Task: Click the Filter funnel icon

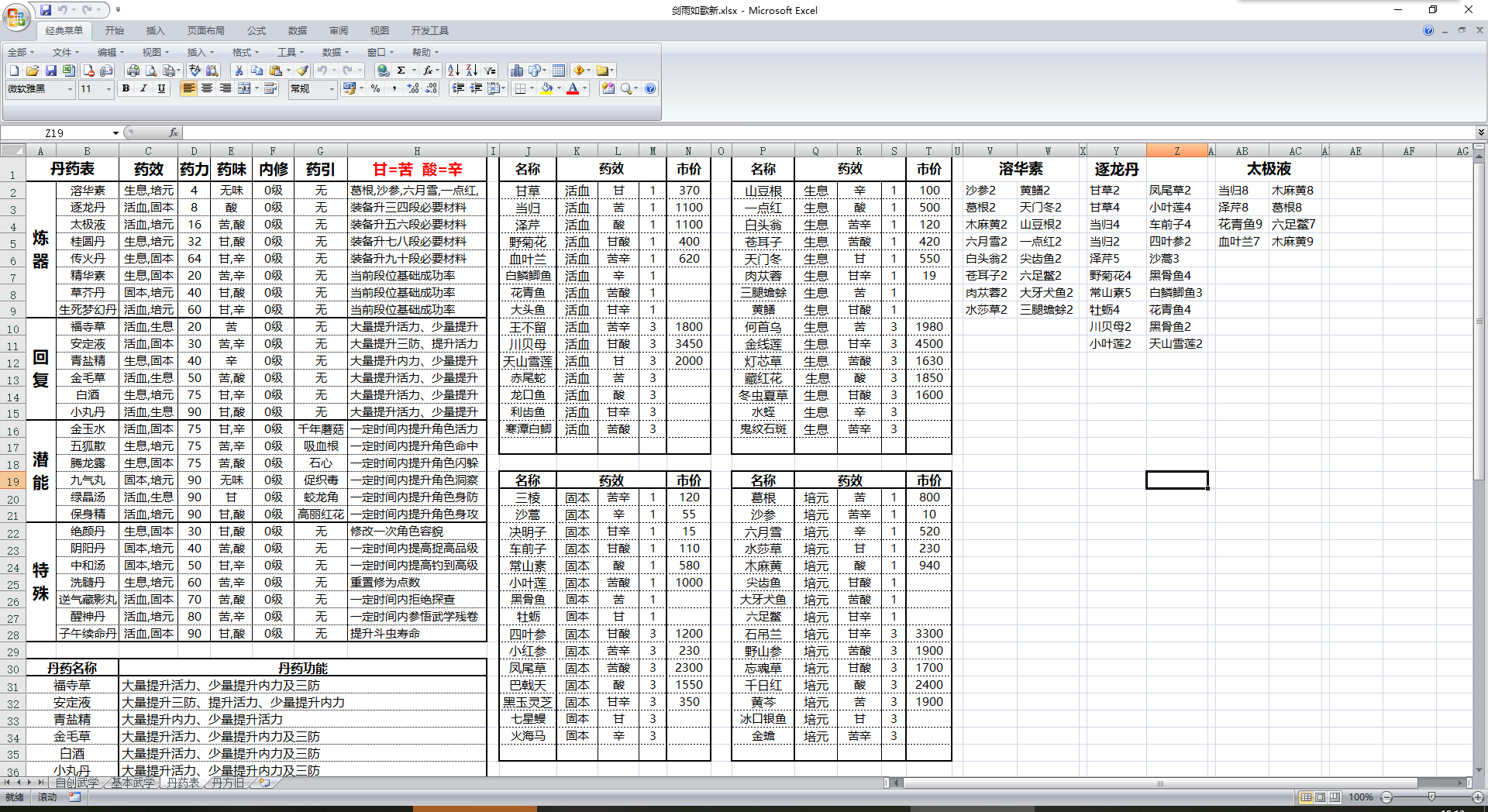Action: (490, 71)
